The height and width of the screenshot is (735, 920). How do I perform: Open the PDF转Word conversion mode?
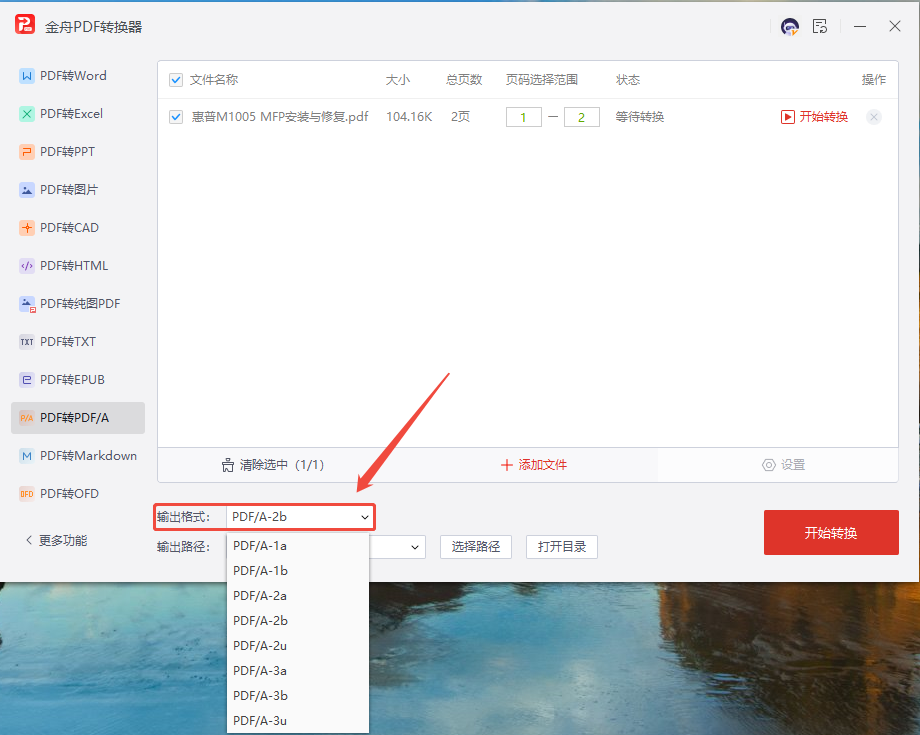78,76
